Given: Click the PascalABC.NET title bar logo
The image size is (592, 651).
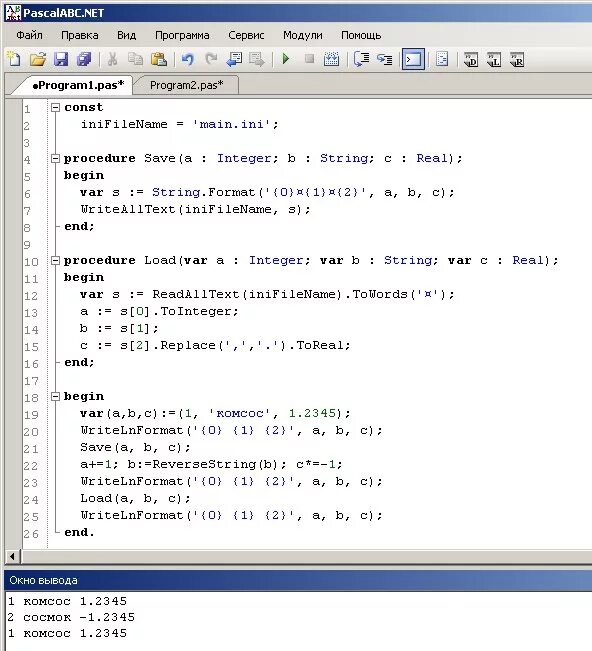Looking at the screenshot, I should coord(12,12).
